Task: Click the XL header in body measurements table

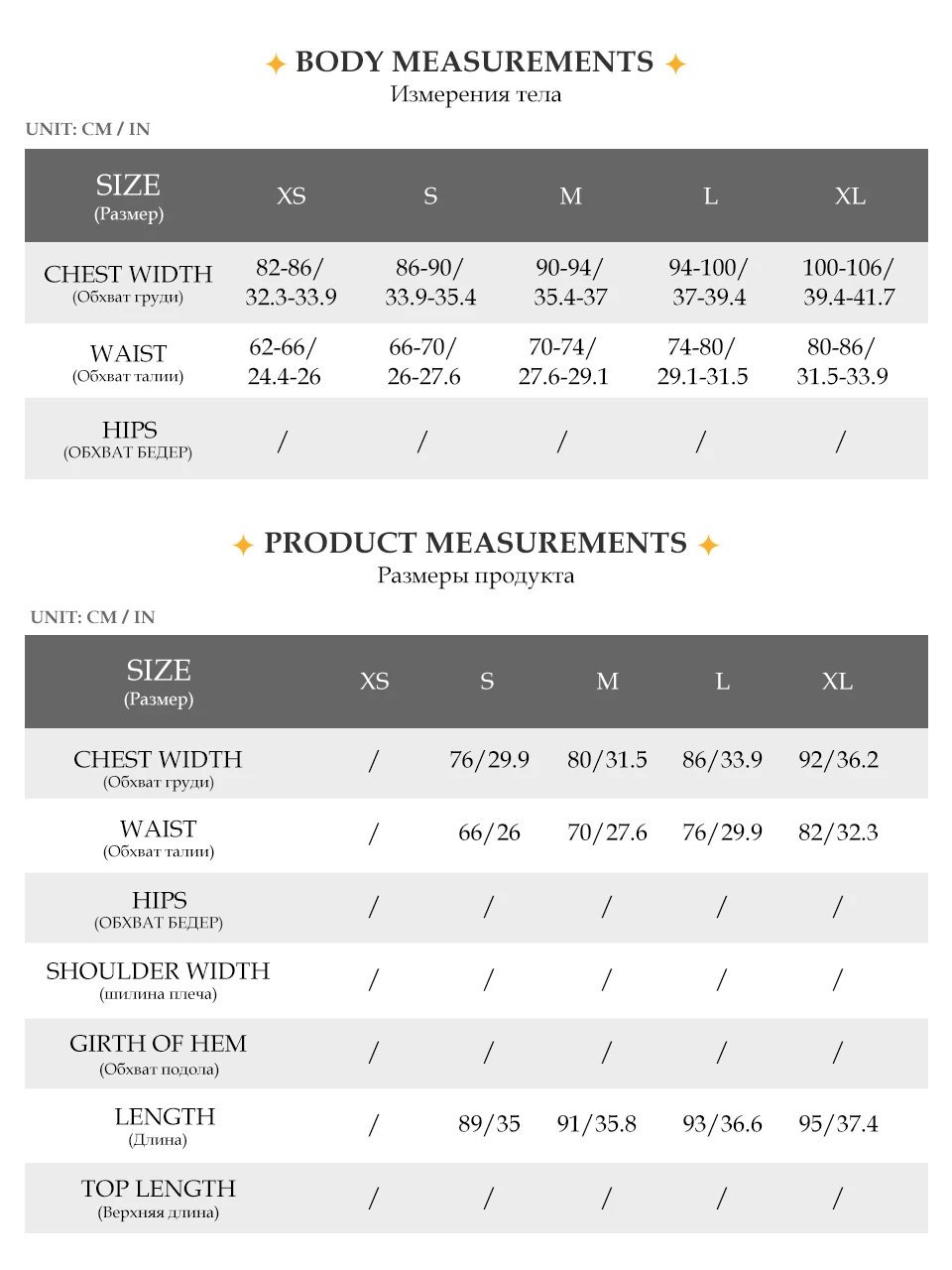Action: (x=850, y=196)
